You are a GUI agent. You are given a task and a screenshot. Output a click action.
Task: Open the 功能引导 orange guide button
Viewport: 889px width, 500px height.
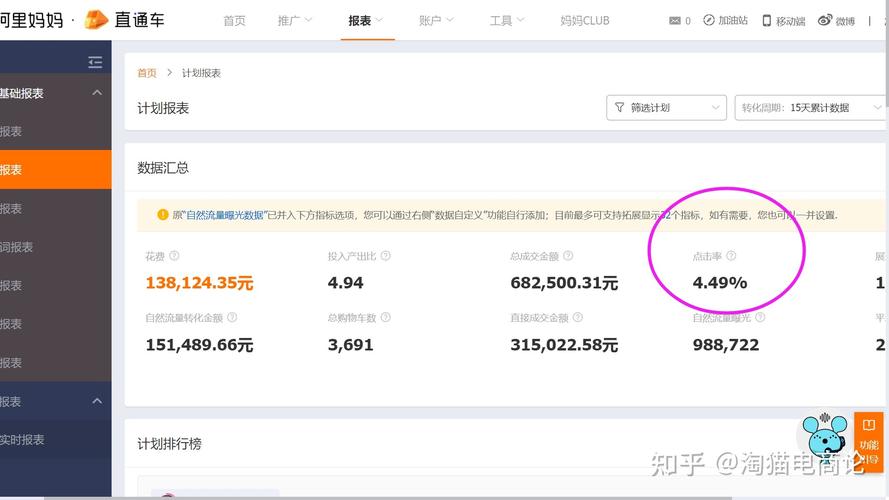(x=869, y=441)
